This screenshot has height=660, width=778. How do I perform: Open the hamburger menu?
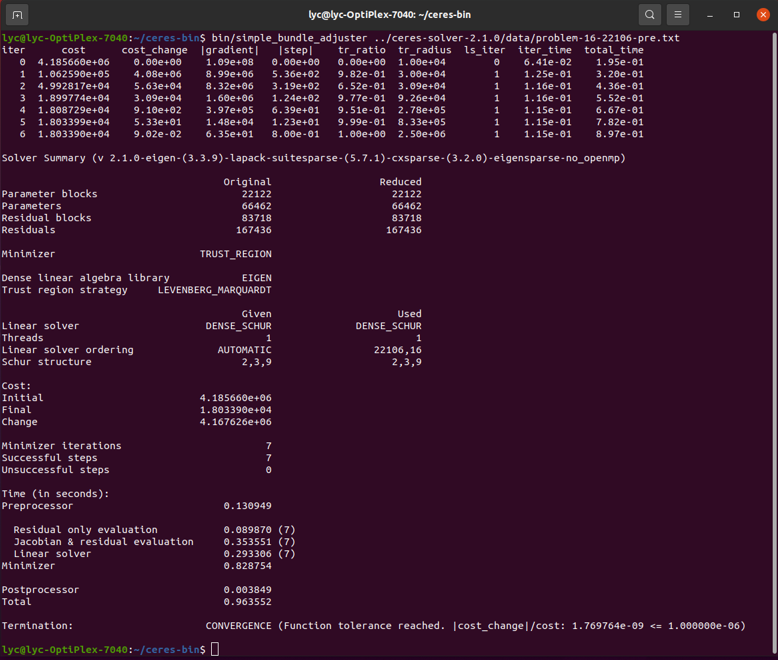coord(677,15)
